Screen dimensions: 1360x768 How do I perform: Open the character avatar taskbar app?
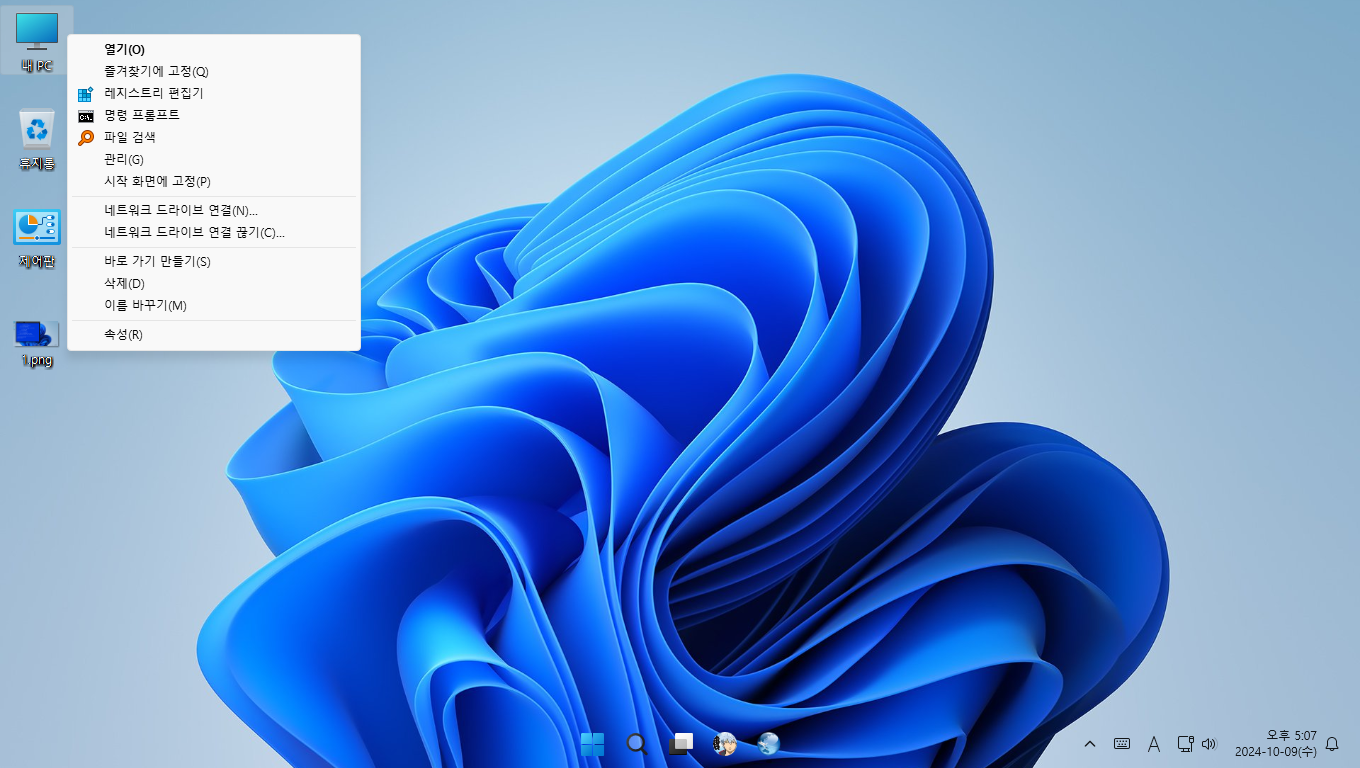725,744
